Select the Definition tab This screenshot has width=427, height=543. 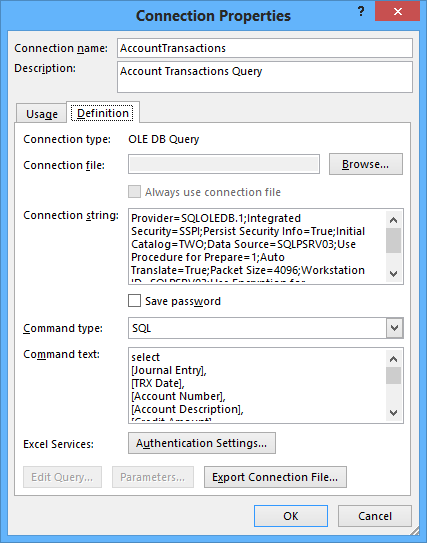103,113
